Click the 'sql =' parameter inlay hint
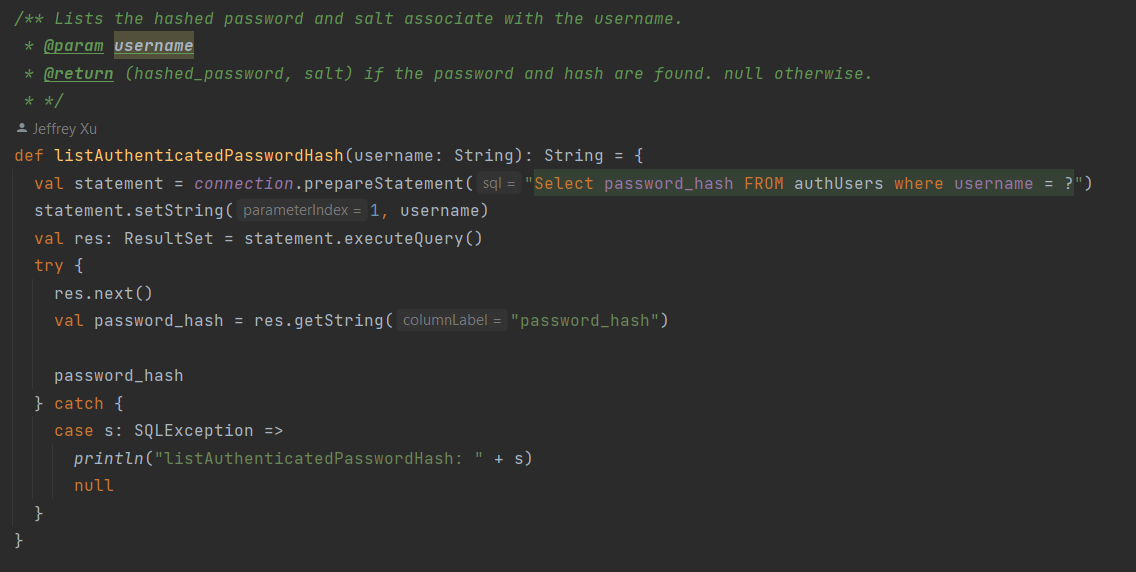The image size is (1136, 572). tap(498, 184)
